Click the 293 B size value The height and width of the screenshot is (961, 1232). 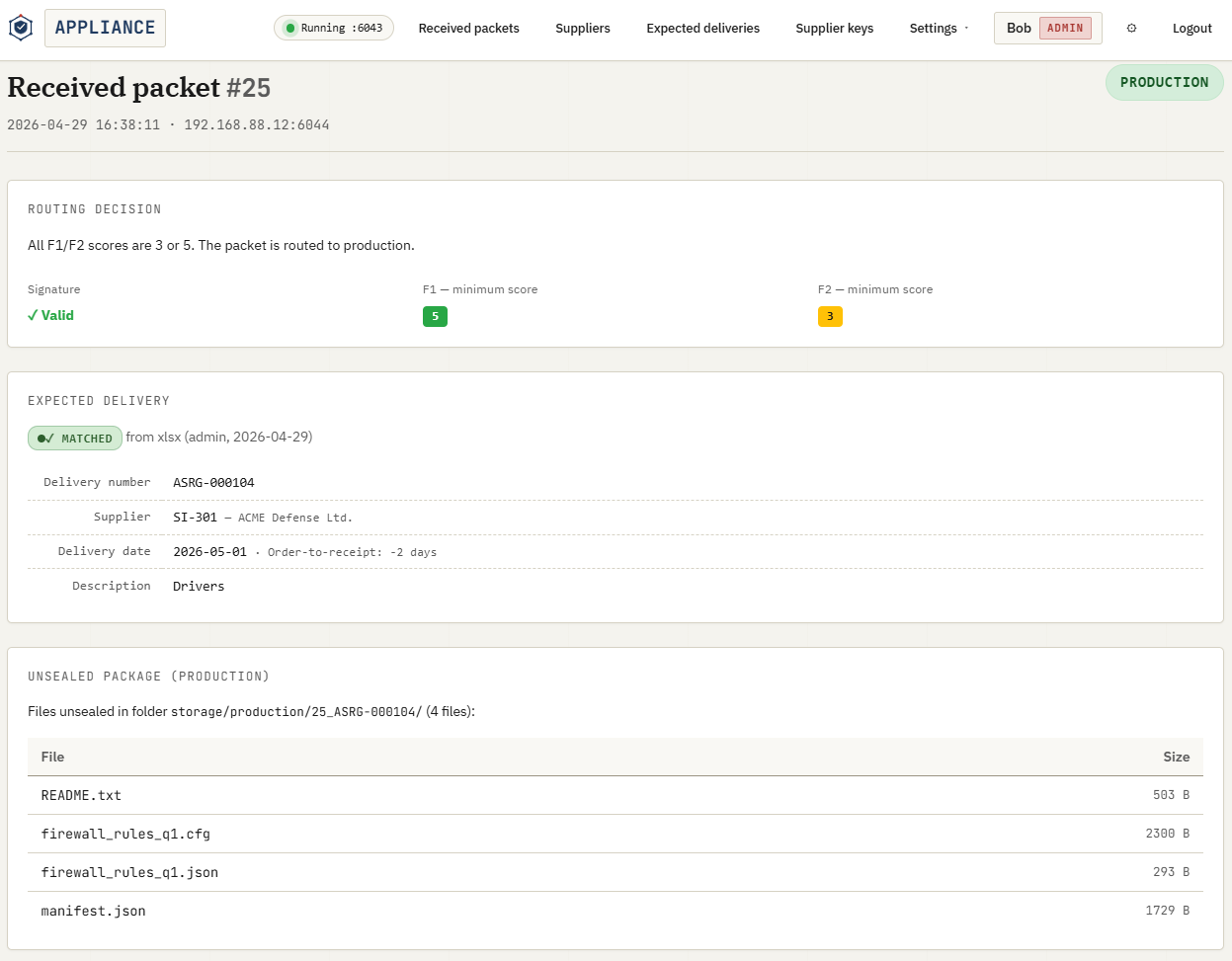coord(1171,872)
